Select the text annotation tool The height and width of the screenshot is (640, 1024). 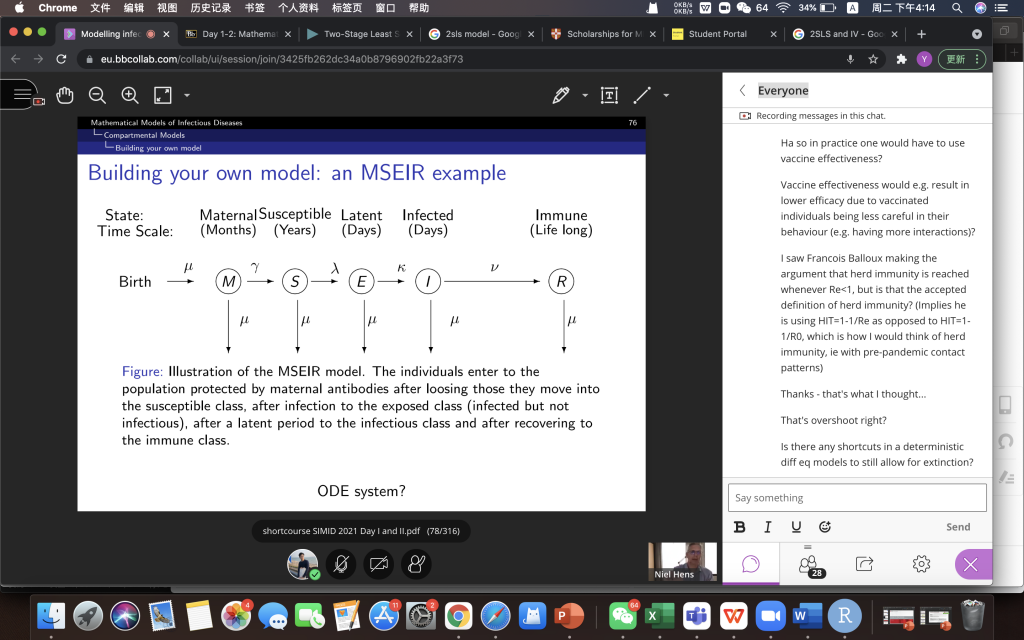pos(609,95)
